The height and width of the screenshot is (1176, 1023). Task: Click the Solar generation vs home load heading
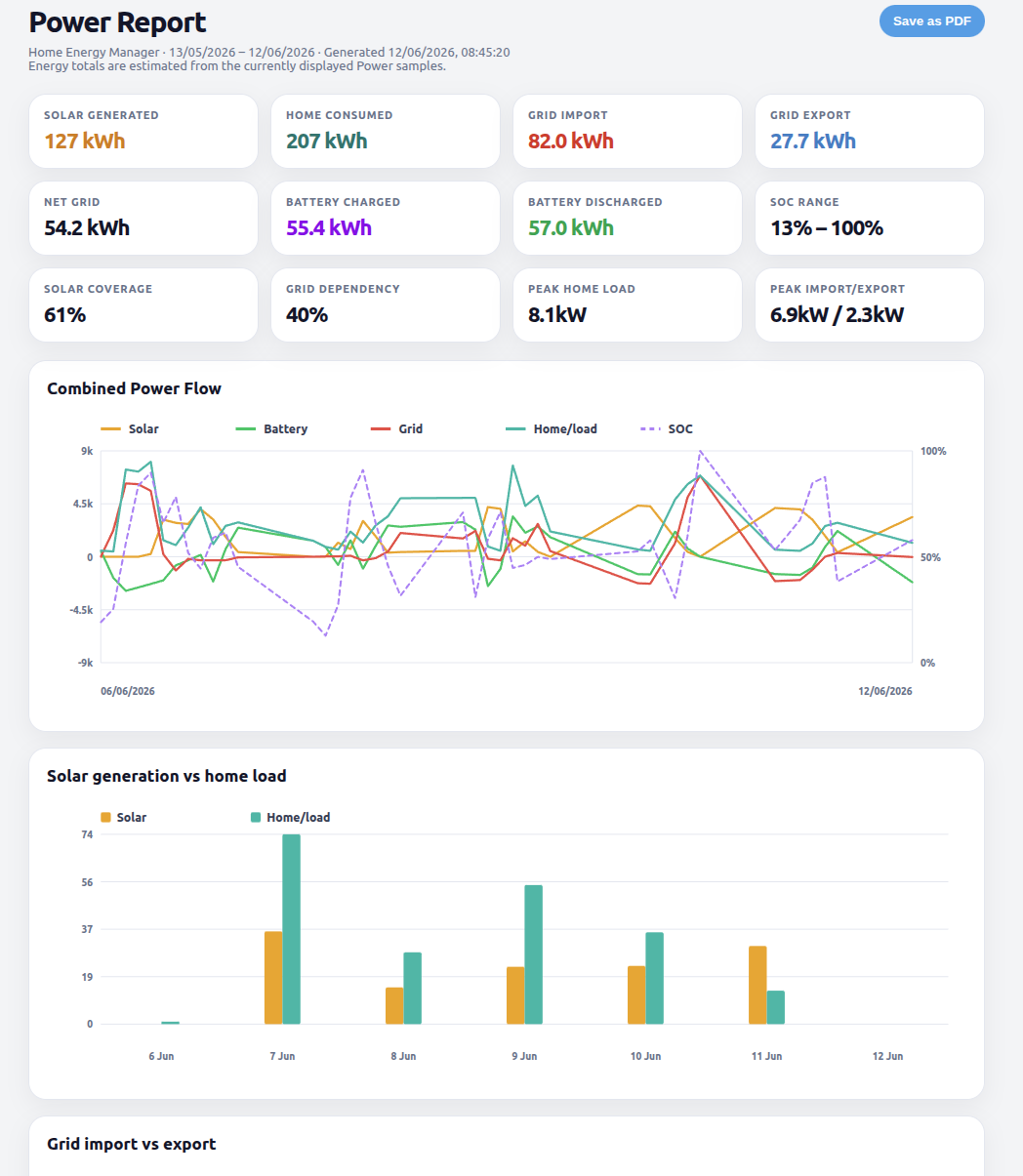tap(167, 776)
